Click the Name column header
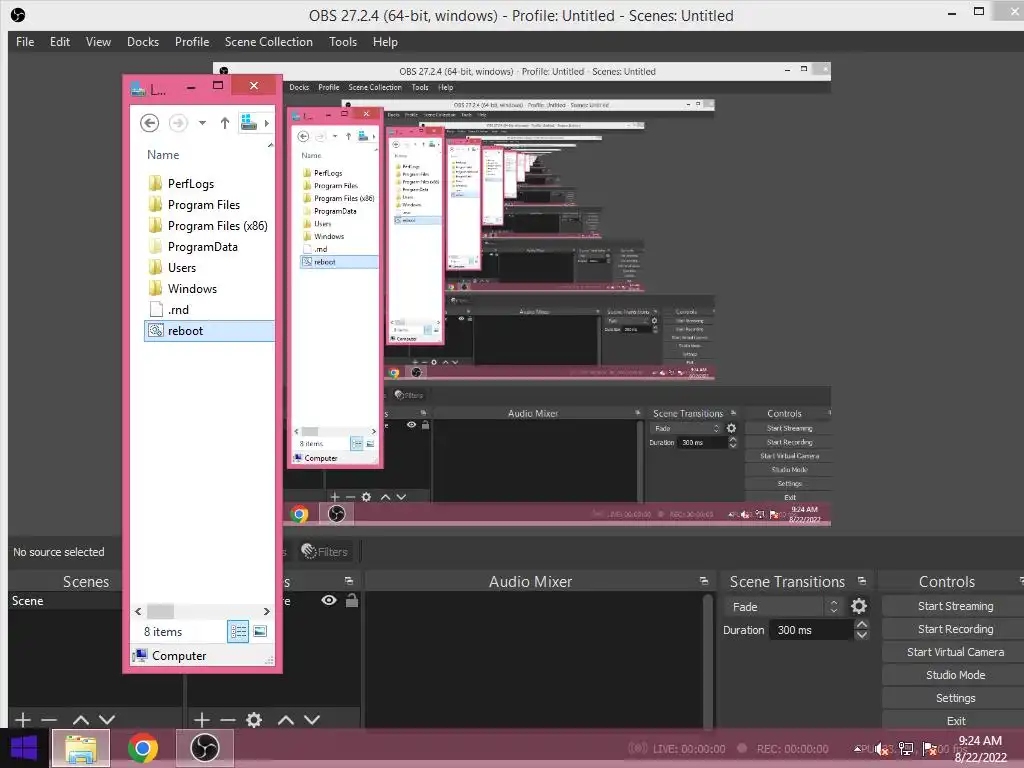1024x768 pixels. pyautogui.click(x=163, y=155)
